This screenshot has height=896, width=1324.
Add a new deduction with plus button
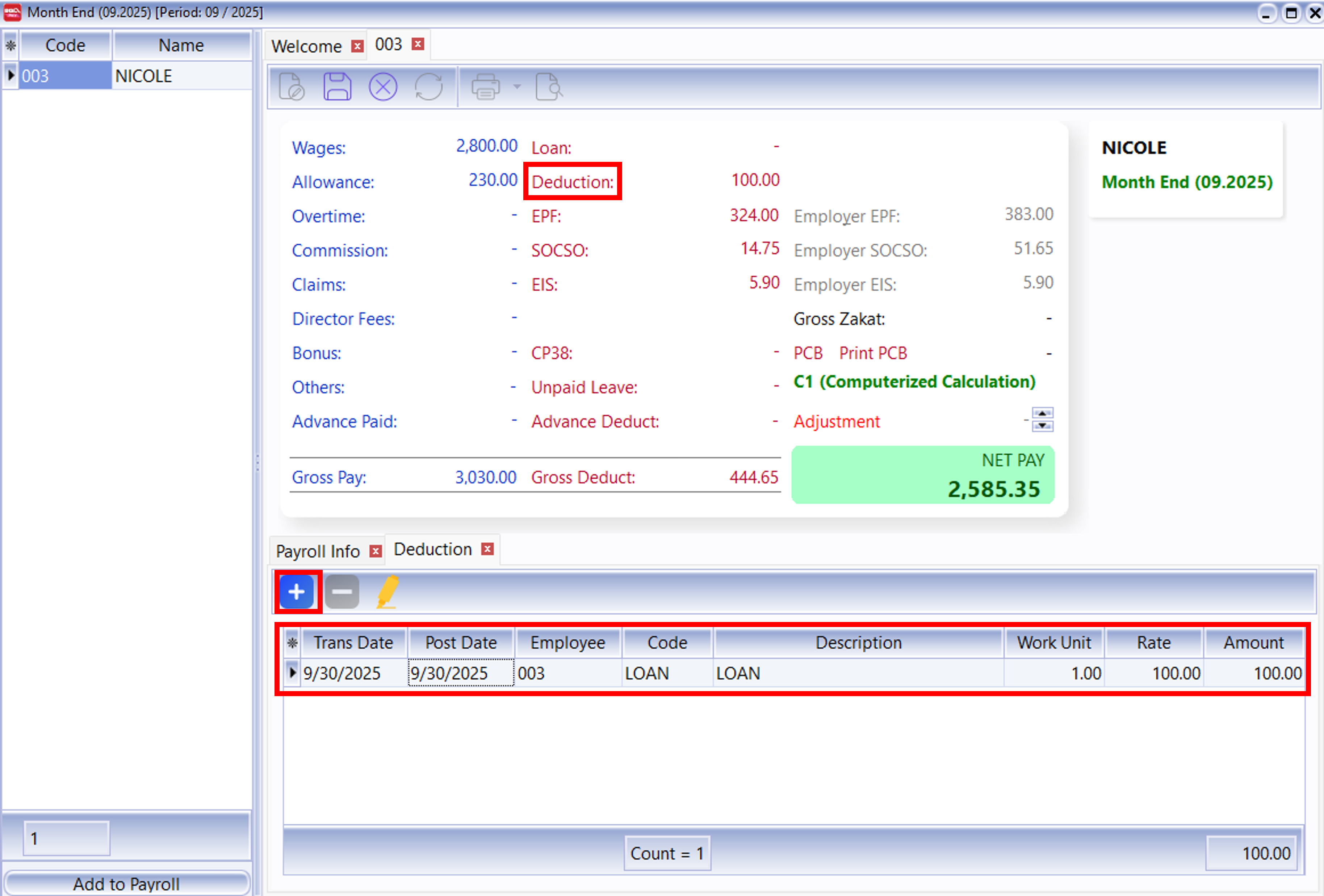(297, 592)
